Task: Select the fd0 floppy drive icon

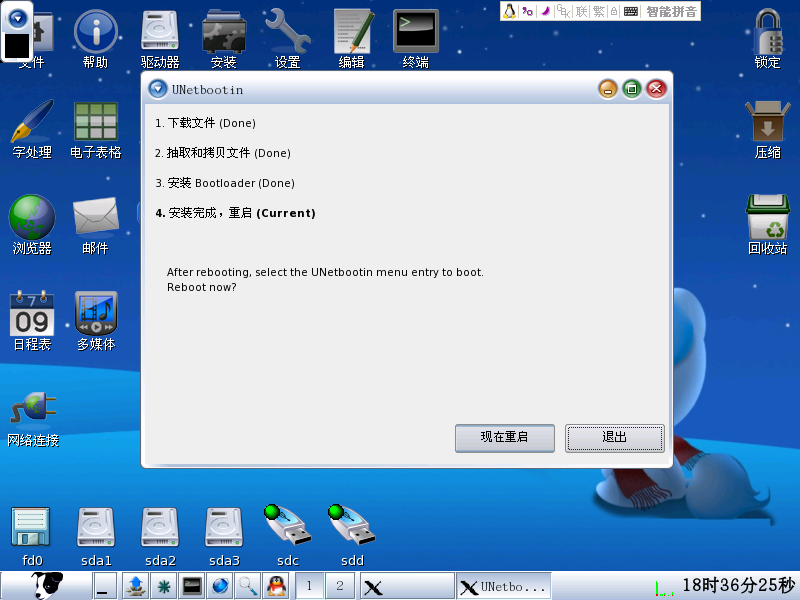Action: [x=32, y=537]
